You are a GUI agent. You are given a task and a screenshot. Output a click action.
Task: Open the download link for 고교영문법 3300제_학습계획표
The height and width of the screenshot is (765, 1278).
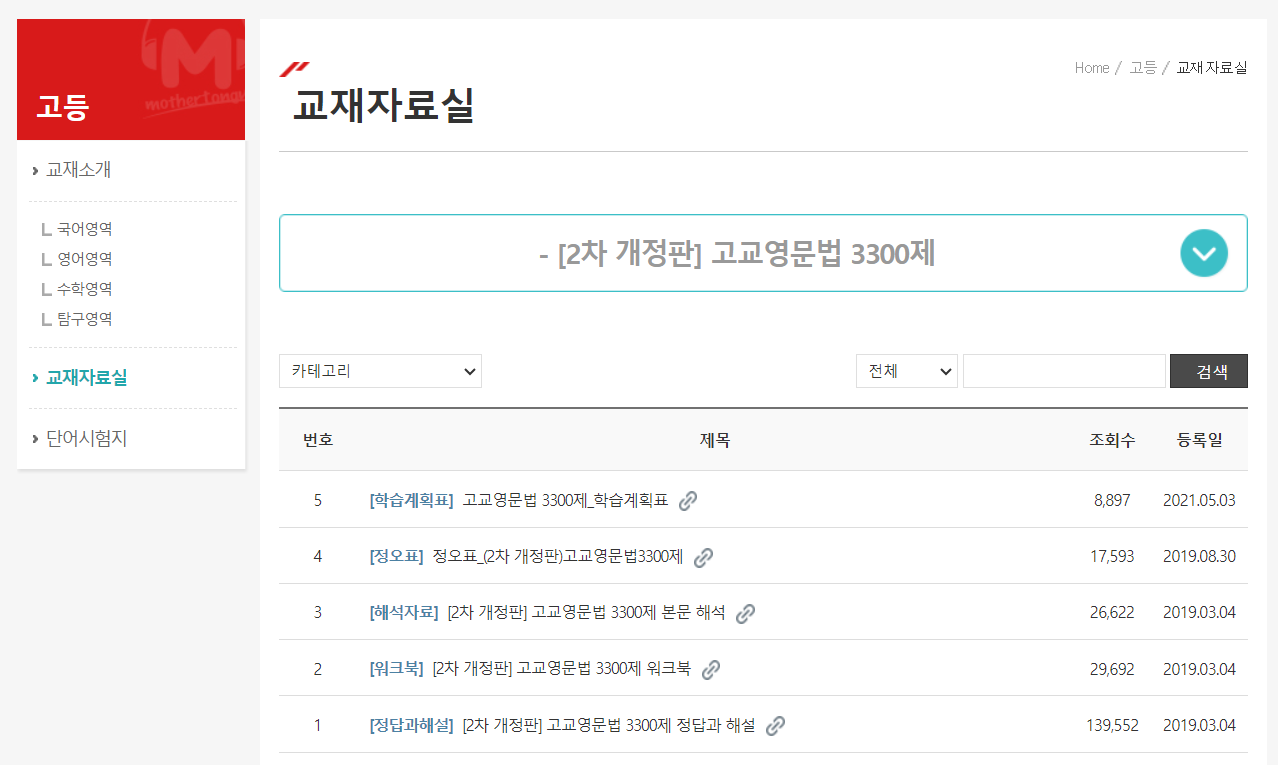click(687, 499)
